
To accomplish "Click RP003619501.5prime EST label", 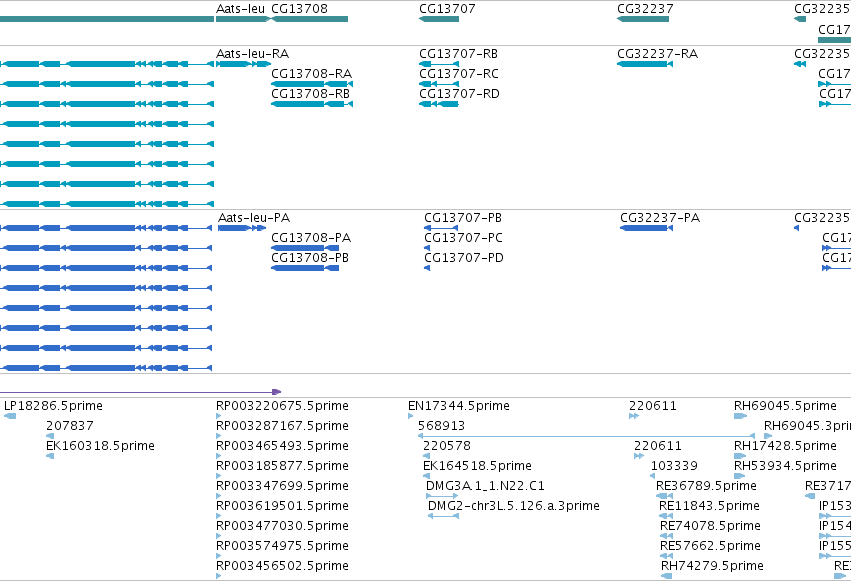I will click(282, 506).
